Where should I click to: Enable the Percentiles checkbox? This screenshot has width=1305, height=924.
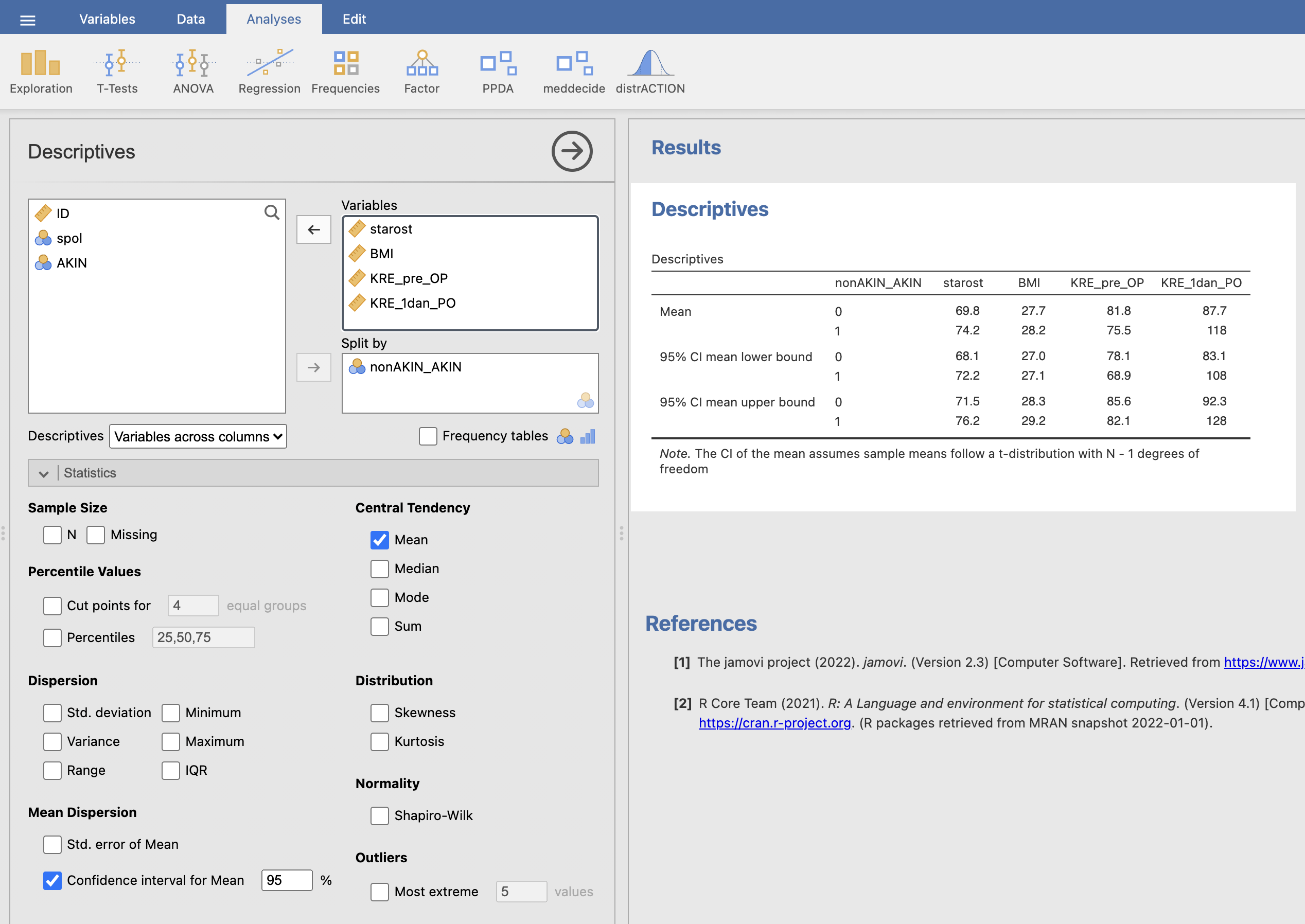click(x=52, y=638)
